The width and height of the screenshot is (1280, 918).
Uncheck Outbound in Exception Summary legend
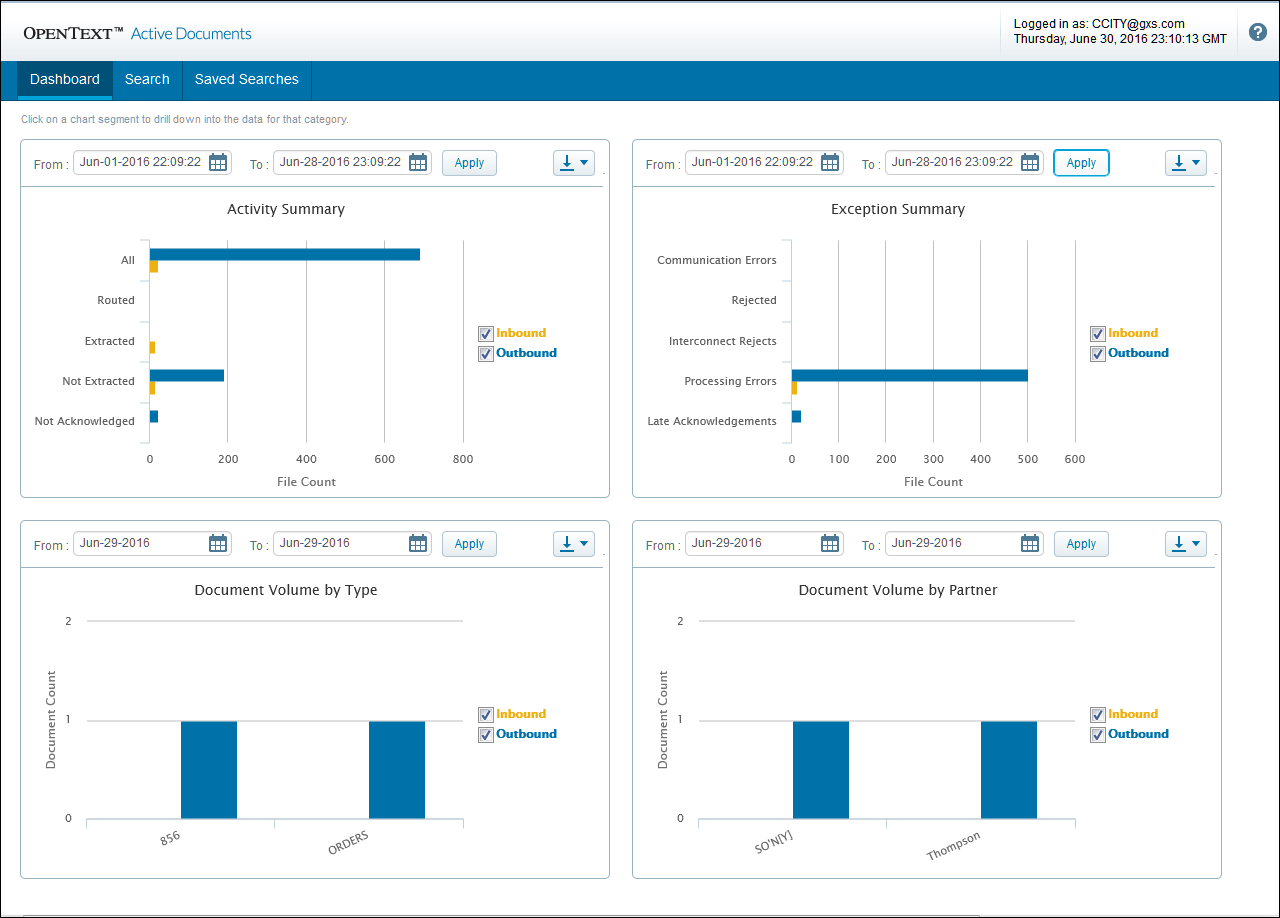pos(1098,353)
